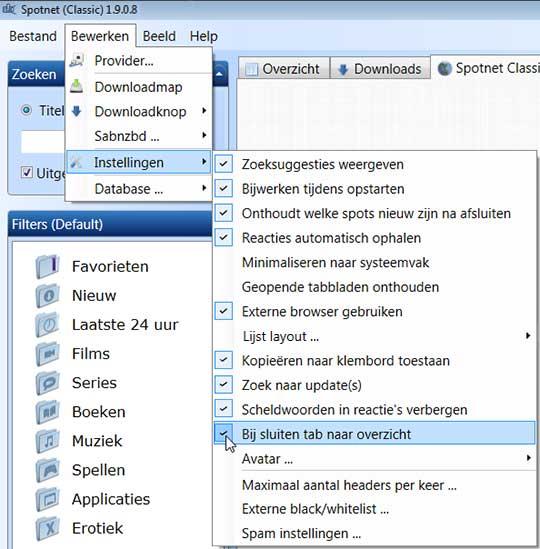
Task: Expand the Lijst layout submenu
Action: pyautogui.click(x=374, y=336)
